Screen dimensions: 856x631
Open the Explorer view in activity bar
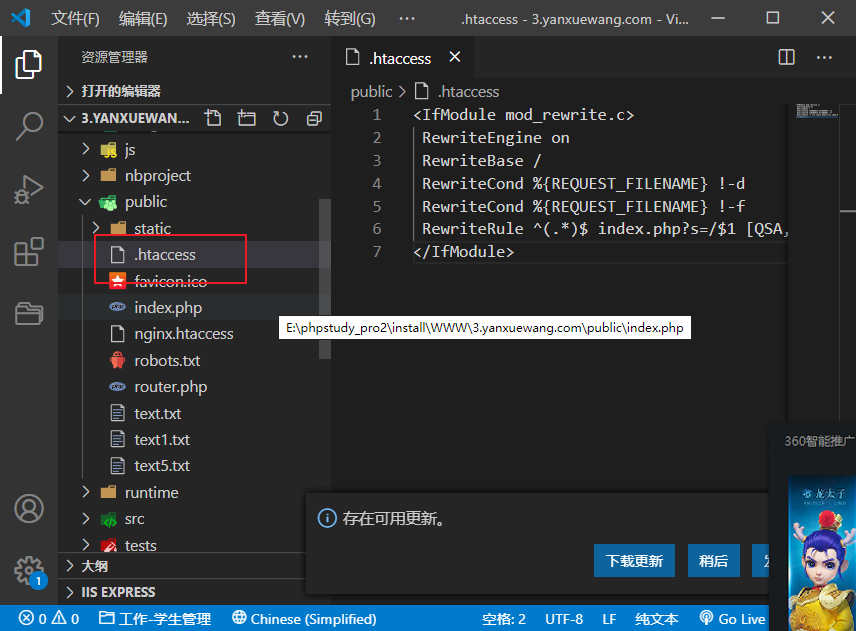pos(28,64)
